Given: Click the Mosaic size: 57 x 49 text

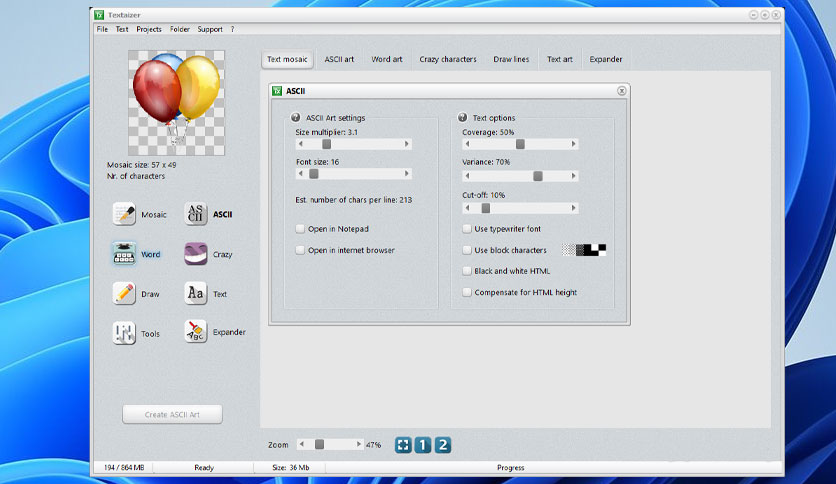Looking at the screenshot, I should [141, 165].
